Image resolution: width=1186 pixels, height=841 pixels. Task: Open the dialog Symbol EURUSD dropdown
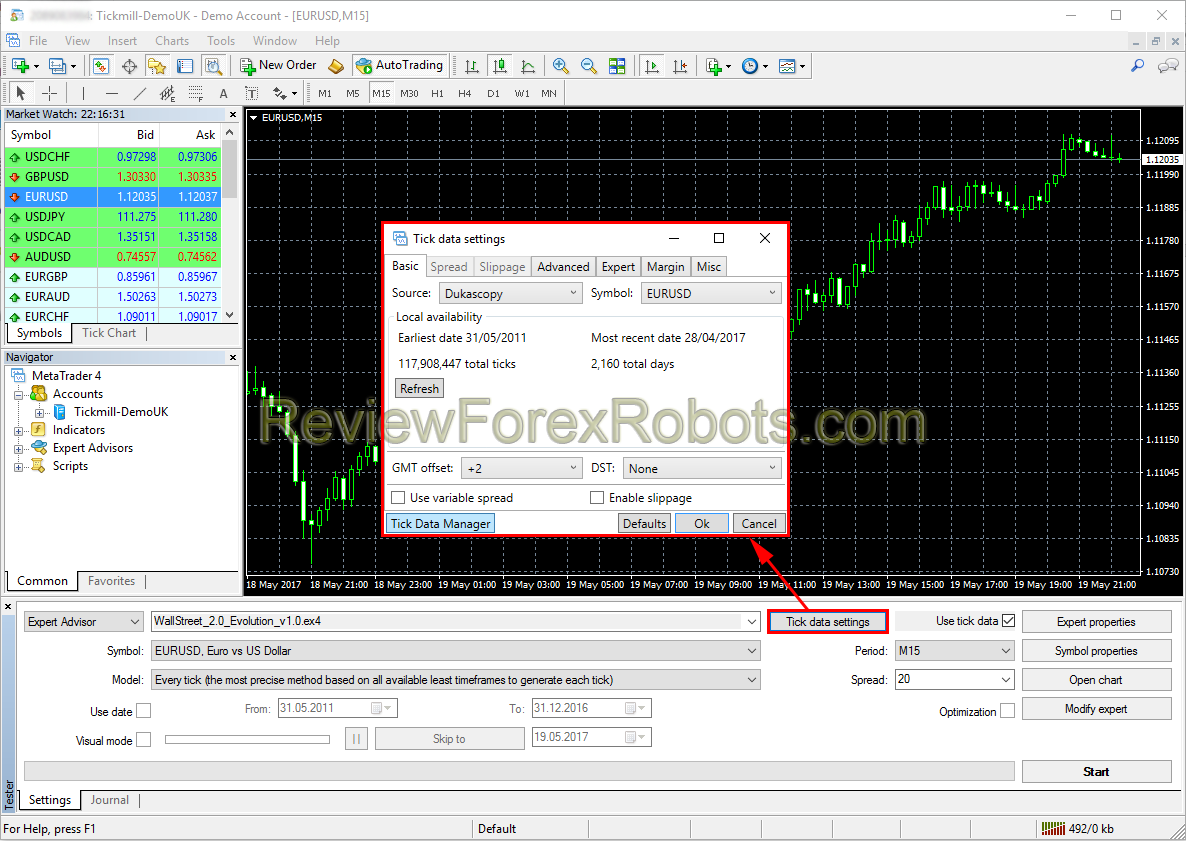point(711,293)
